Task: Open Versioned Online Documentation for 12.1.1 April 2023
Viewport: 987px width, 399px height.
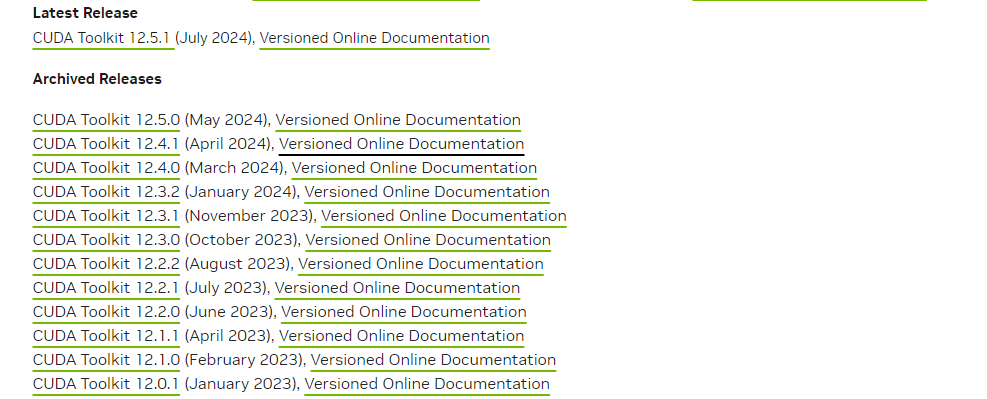Action: pos(402,335)
